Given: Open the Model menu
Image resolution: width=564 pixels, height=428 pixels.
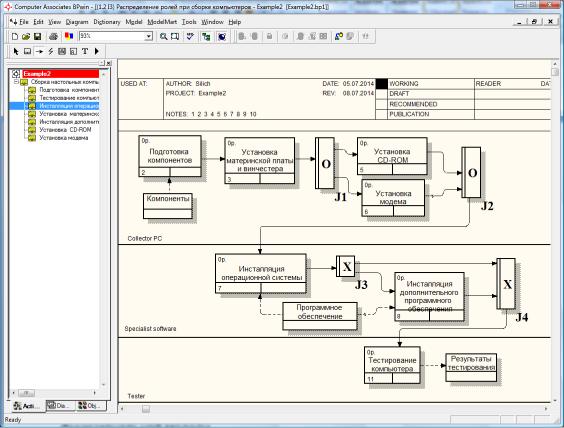Looking at the screenshot, I should [134, 22].
